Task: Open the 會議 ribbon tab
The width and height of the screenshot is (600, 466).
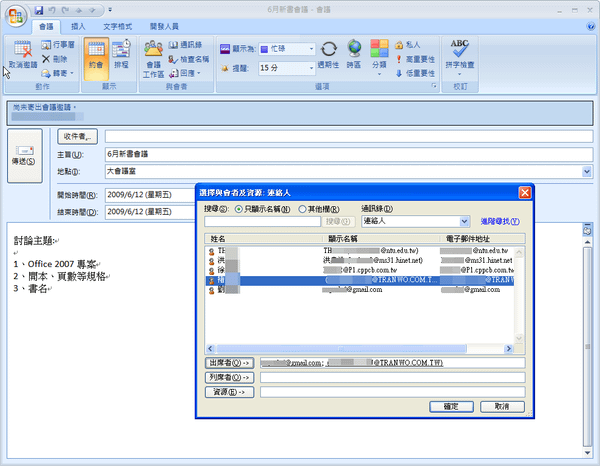Action: coord(46,26)
